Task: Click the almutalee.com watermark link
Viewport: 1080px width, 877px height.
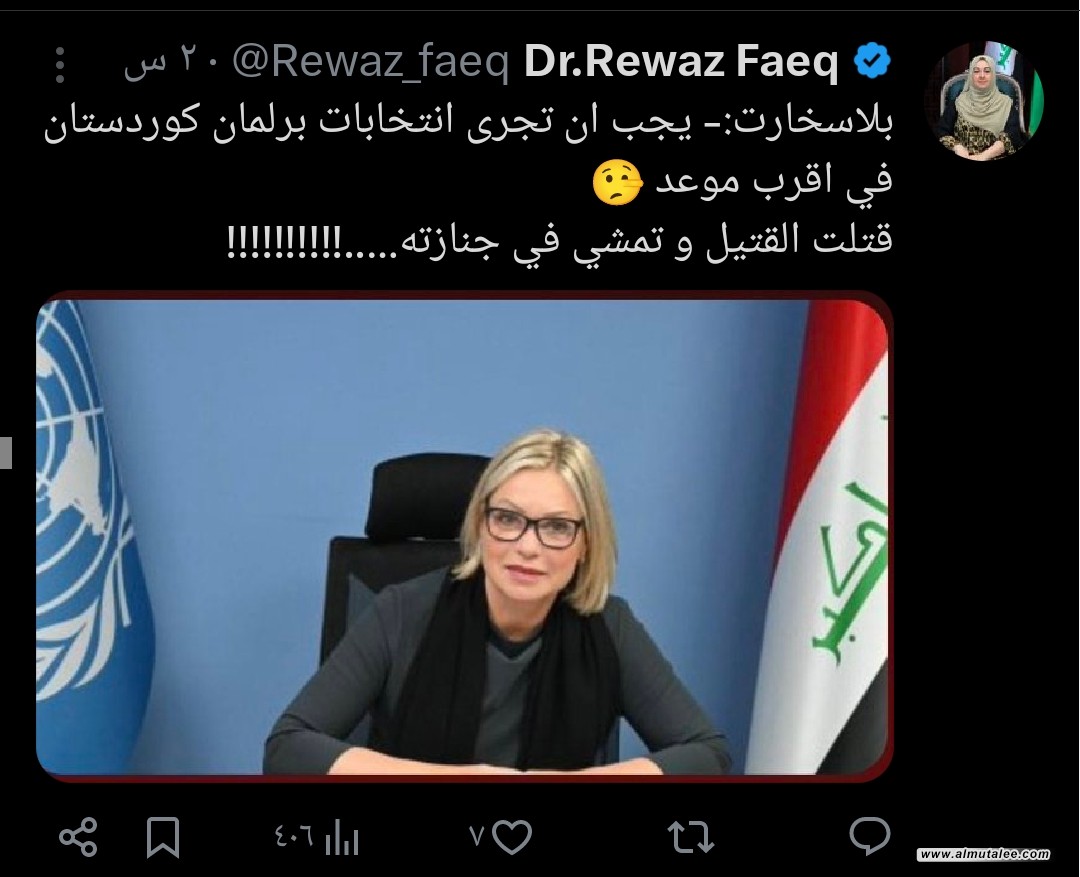Action: [984, 854]
